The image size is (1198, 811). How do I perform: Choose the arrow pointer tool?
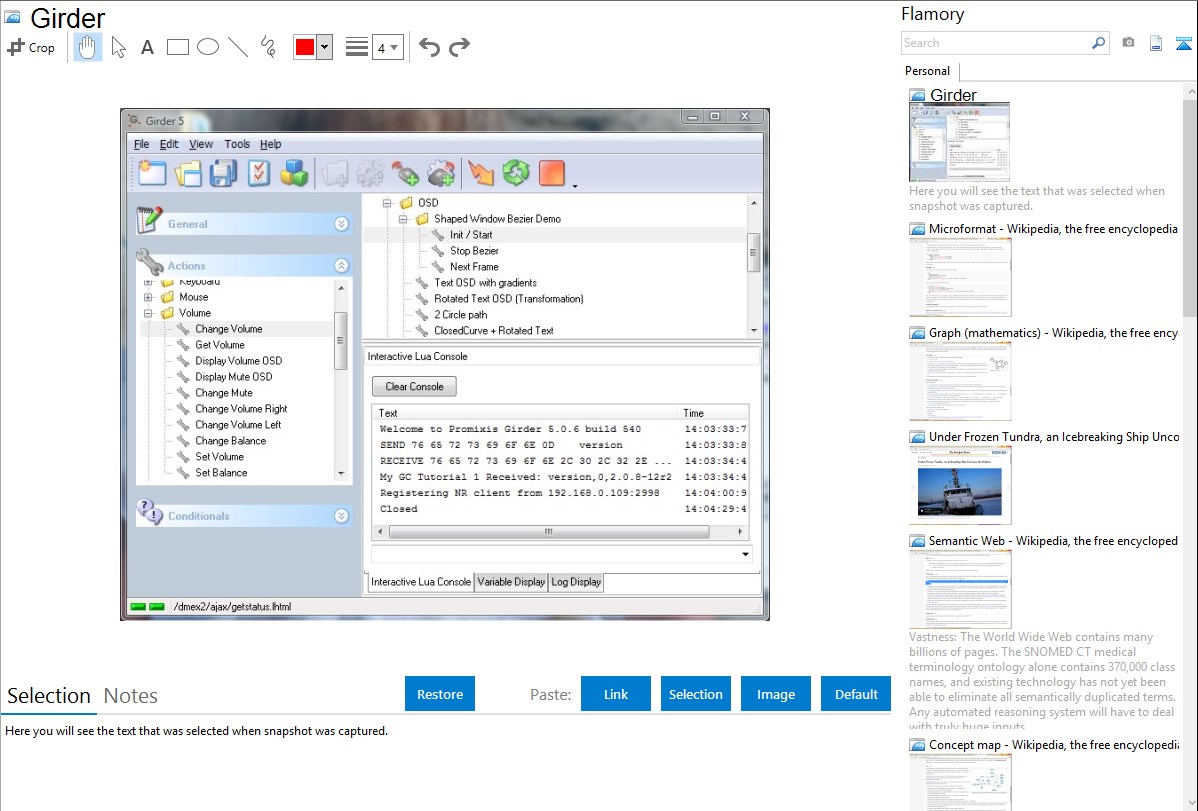coord(118,47)
